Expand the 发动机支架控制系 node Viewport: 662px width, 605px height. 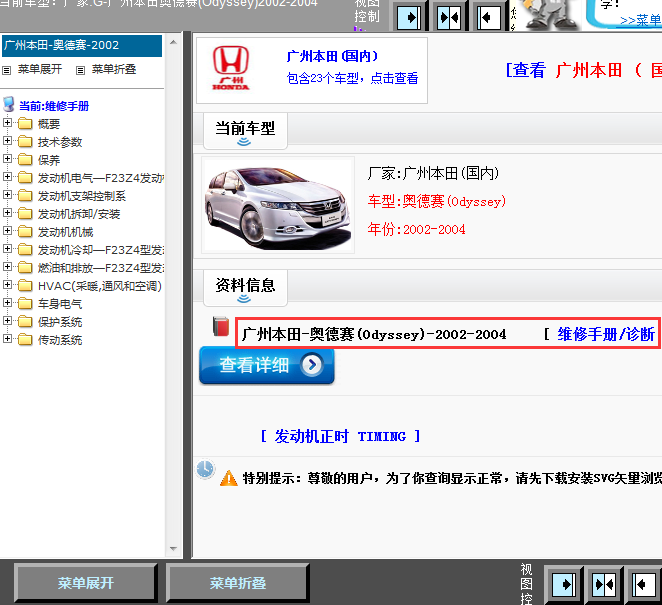coord(7,194)
